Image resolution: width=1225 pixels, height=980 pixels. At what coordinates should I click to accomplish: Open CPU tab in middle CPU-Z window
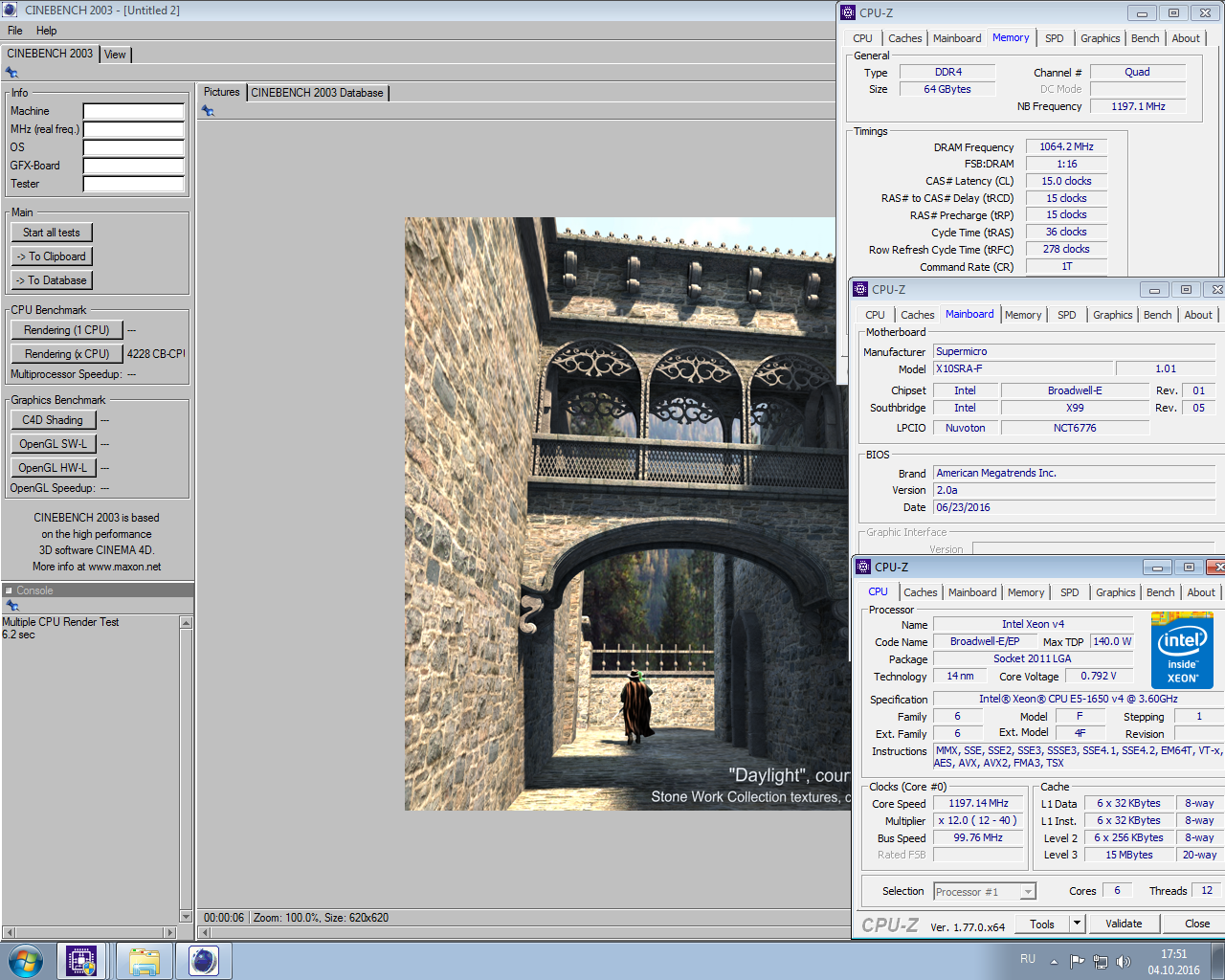tap(875, 315)
